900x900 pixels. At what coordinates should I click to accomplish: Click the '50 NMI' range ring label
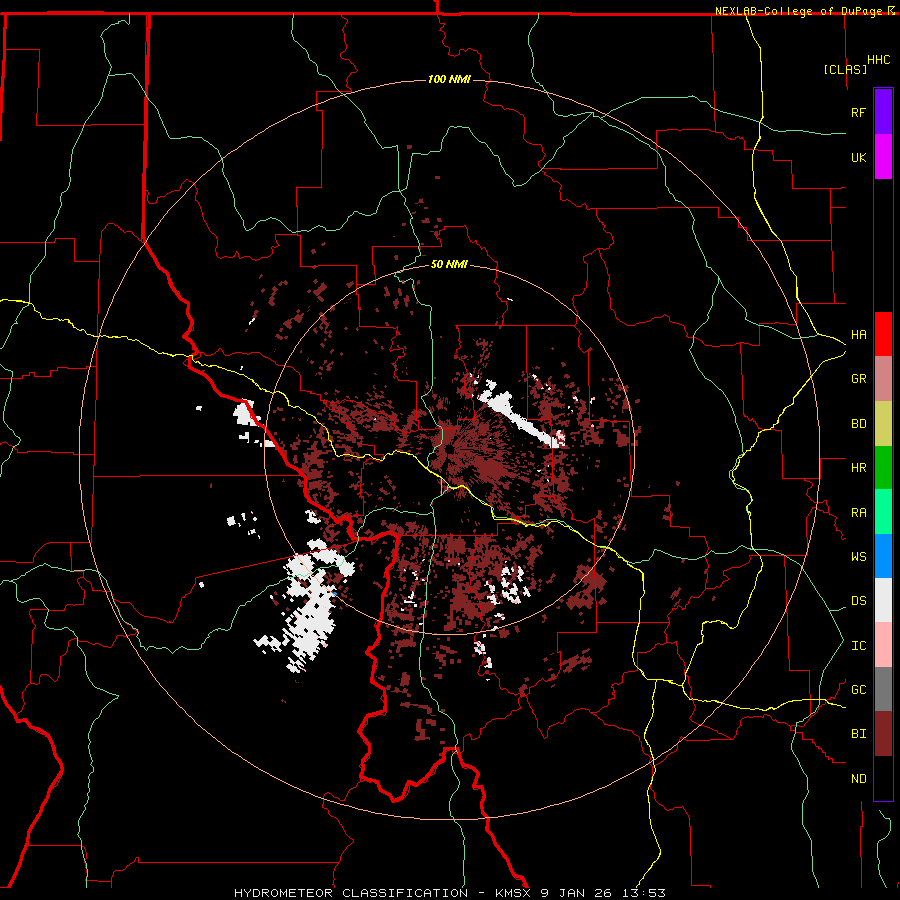[x=449, y=264]
